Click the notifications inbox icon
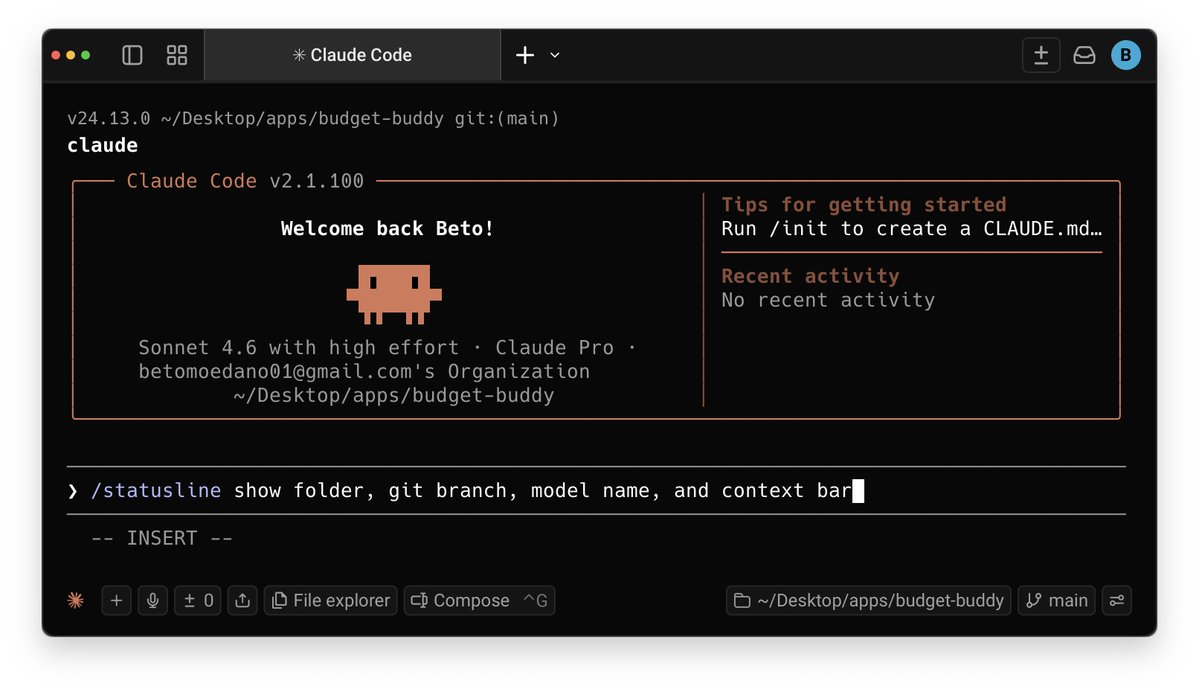 (1084, 55)
